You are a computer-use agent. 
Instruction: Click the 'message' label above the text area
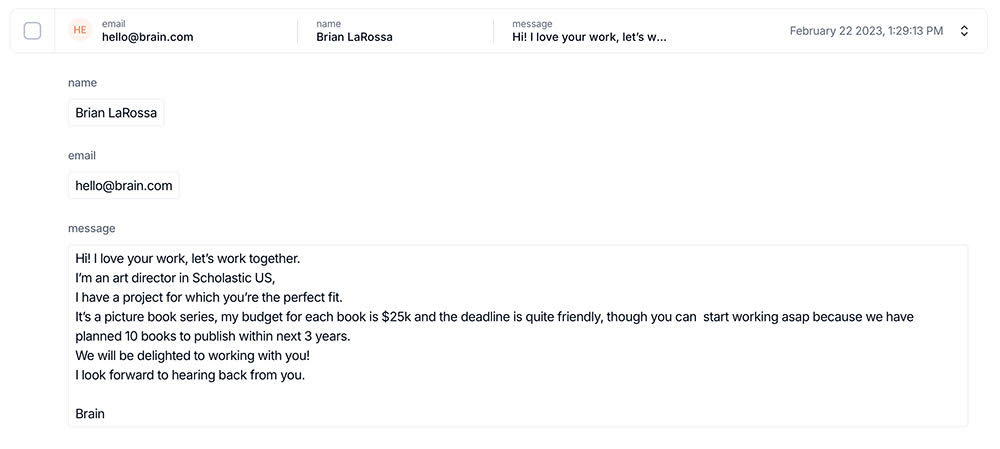click(91, 229)
